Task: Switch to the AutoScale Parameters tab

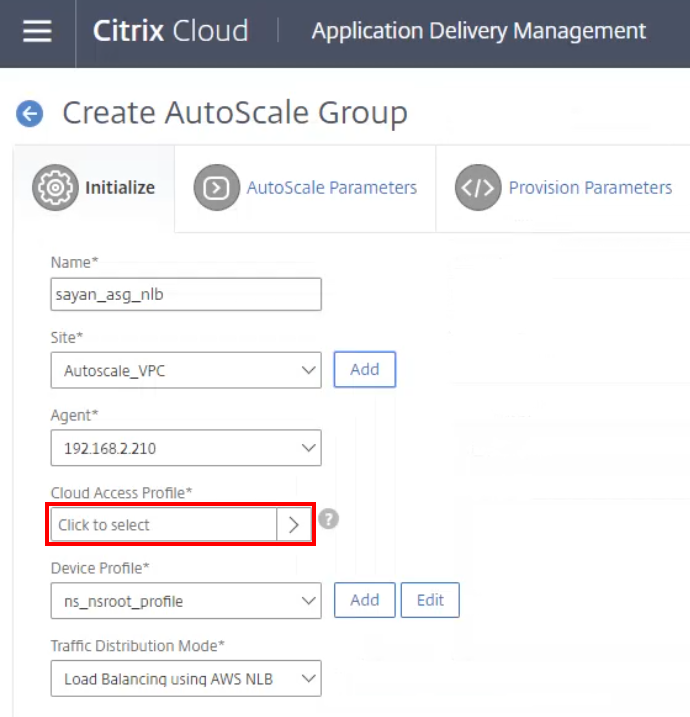Action: click(x=305, y=188)
